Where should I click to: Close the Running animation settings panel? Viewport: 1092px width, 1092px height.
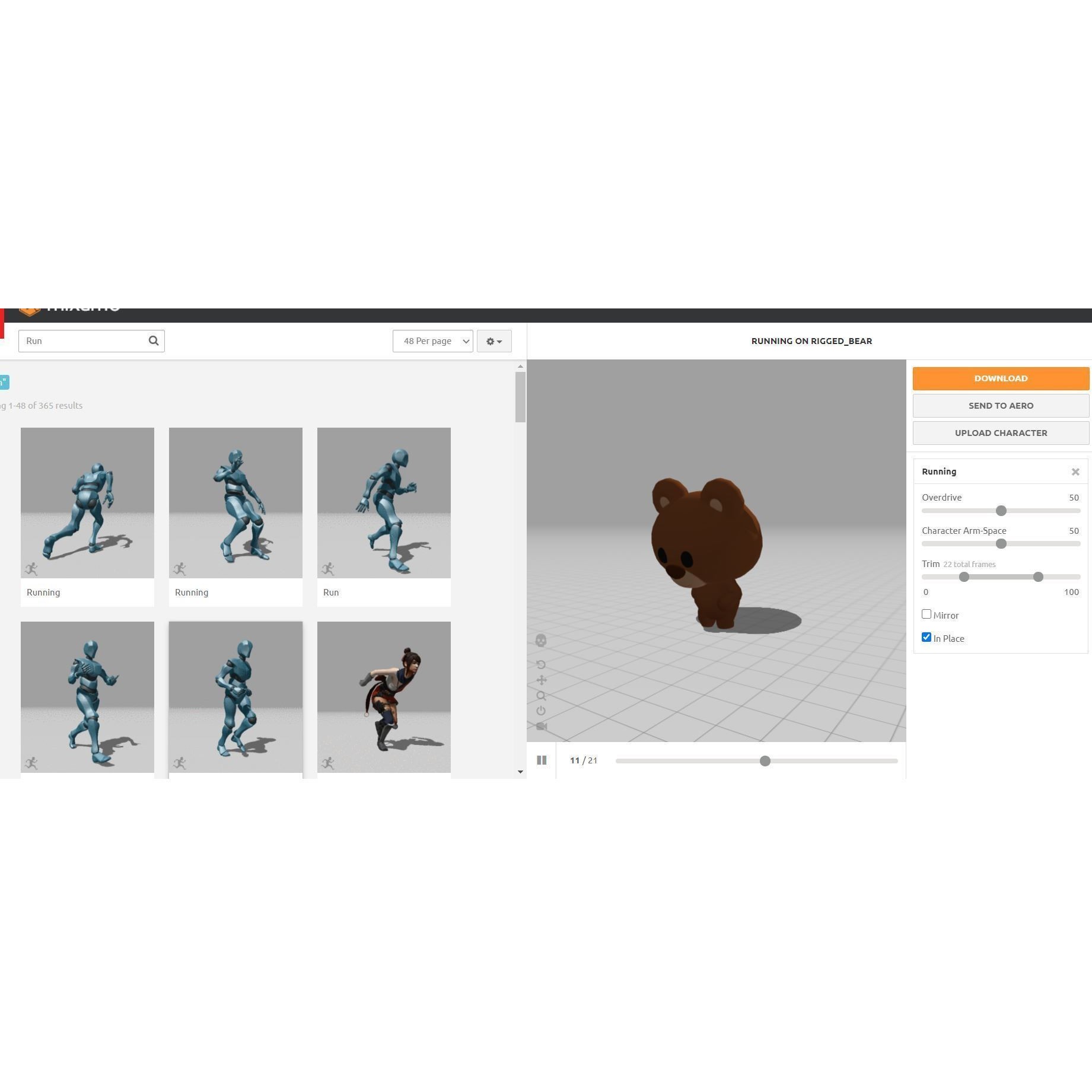point(1075,471)
